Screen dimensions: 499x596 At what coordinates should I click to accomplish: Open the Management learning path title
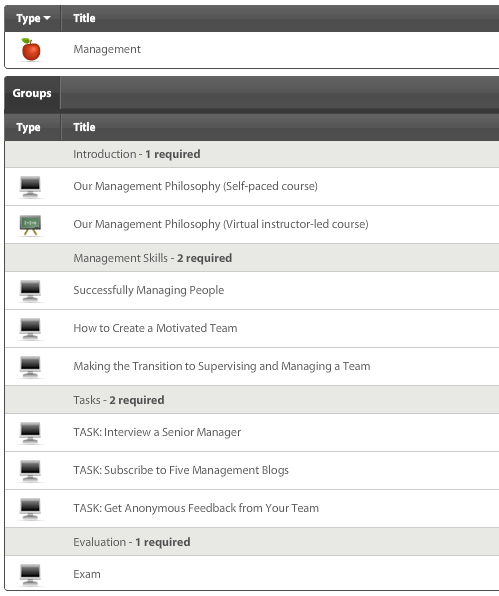[x=107, y=49]
